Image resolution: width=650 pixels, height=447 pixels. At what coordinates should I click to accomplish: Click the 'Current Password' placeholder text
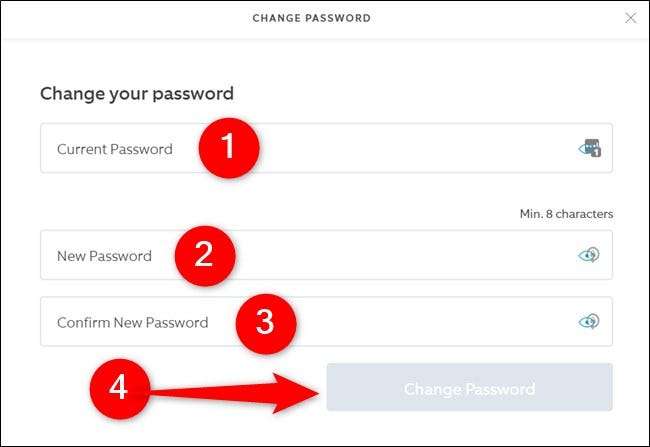coord(114,149)
